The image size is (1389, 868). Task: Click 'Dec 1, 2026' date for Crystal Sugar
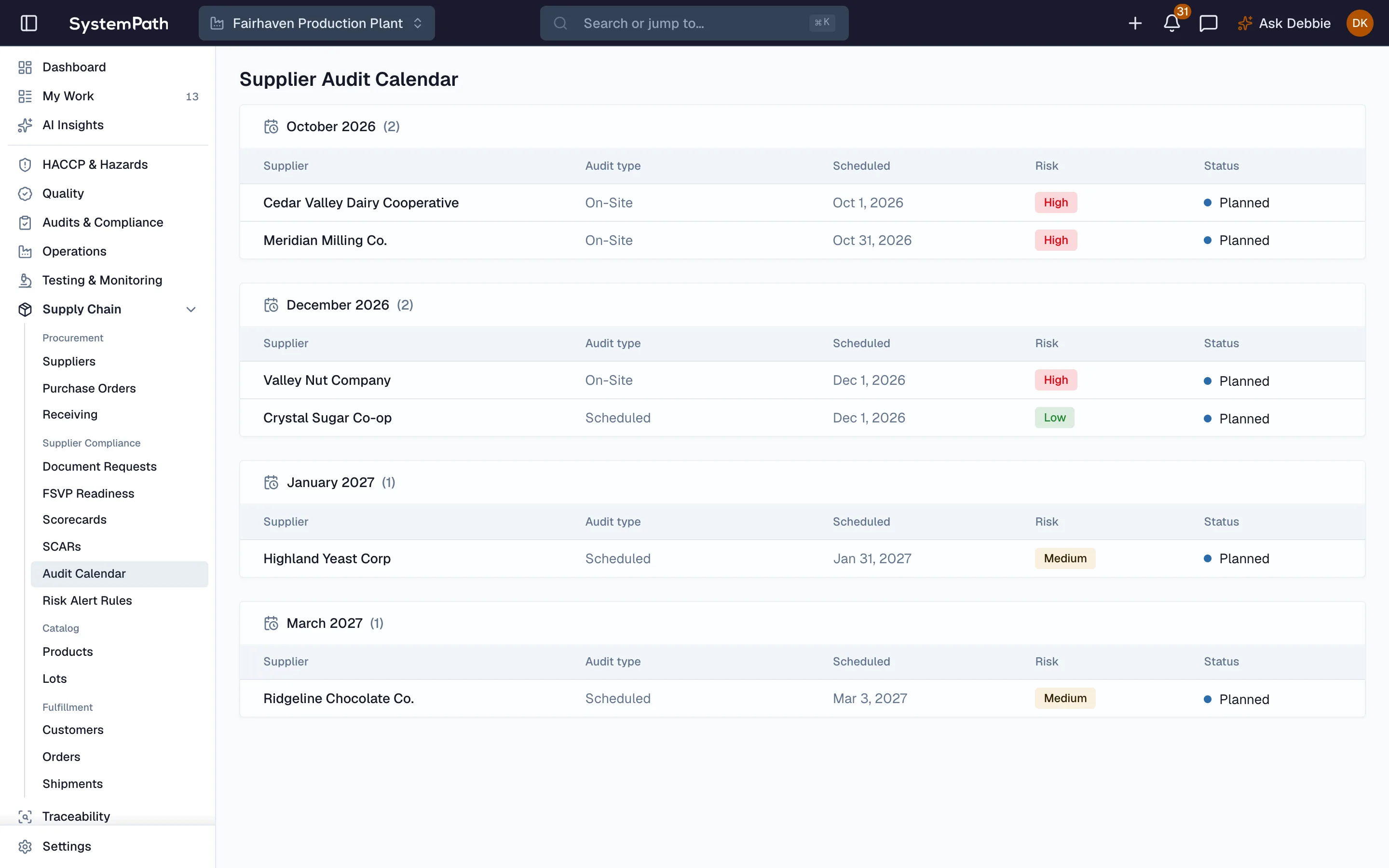(869, 418)
